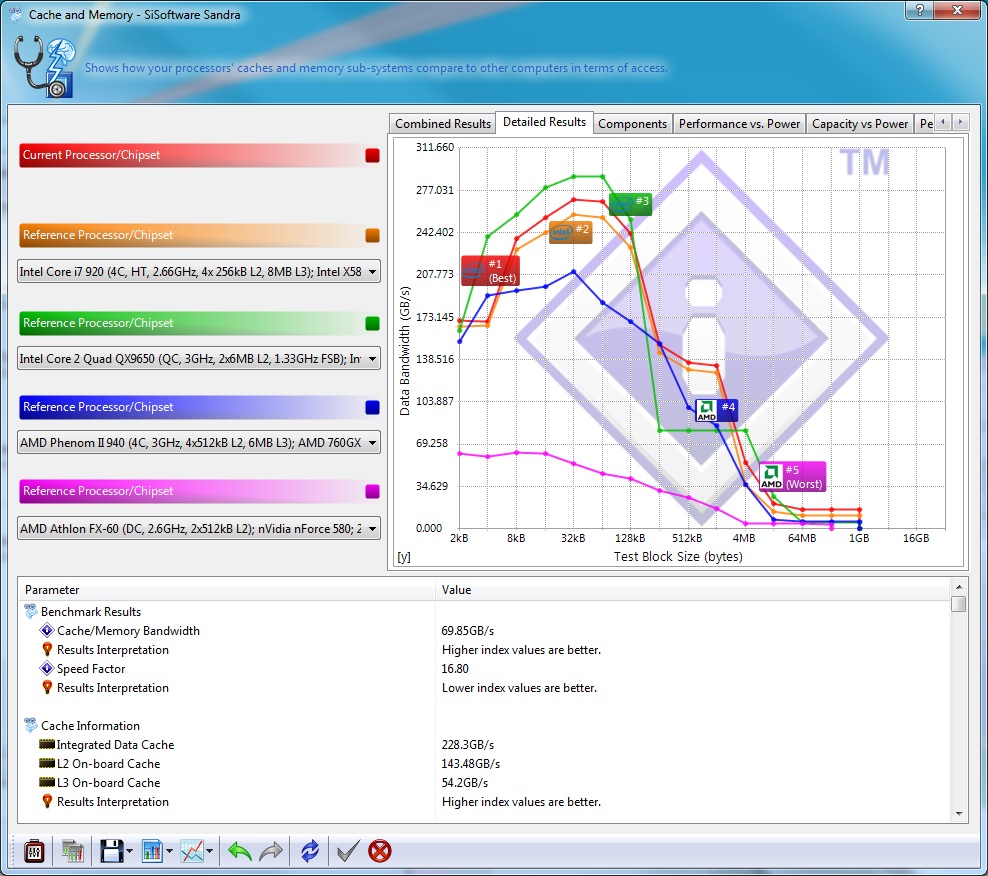
Task: Click the #3 Intel chart marker
Action: pyautogui.click(x=630, y=204)
